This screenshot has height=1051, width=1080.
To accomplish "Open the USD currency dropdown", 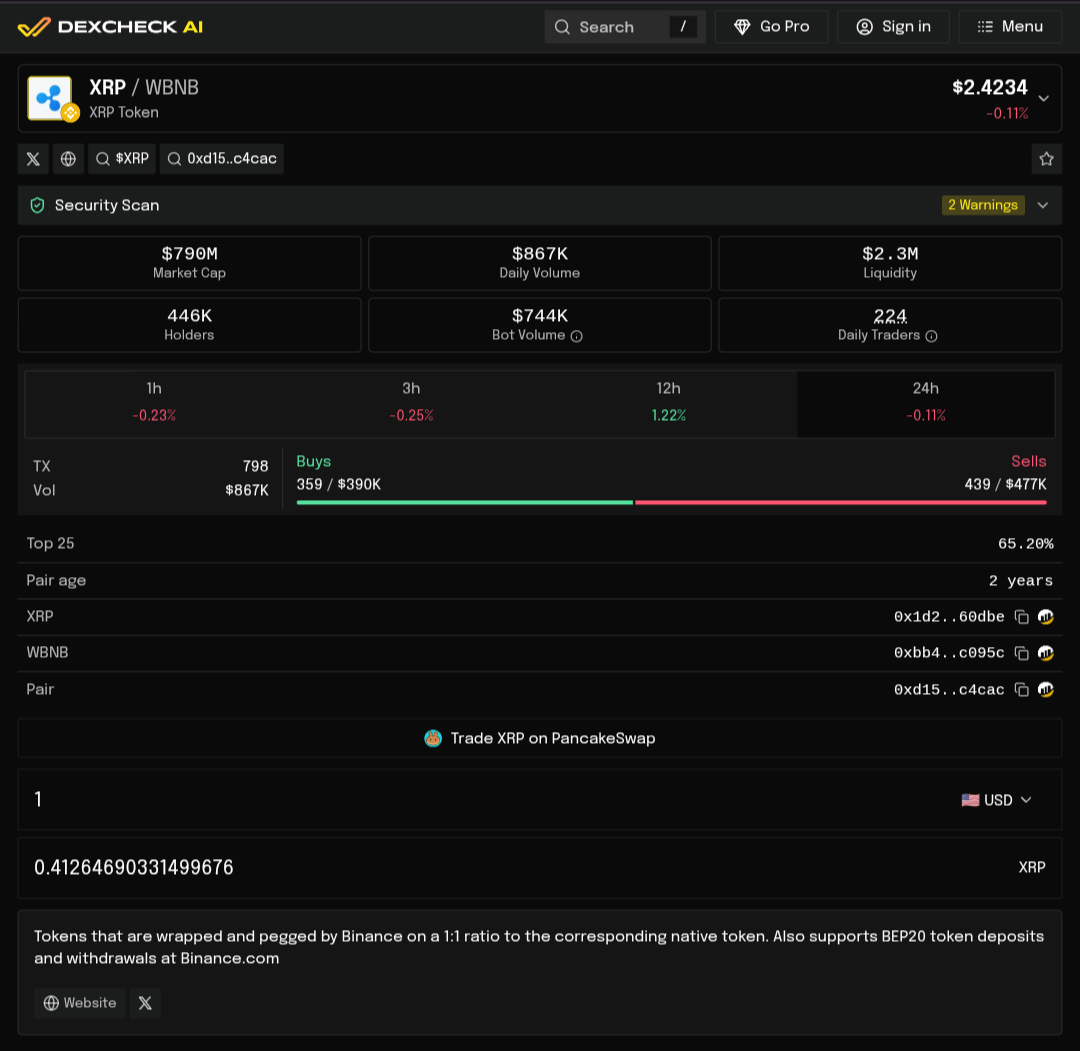I will click(996, 800).
